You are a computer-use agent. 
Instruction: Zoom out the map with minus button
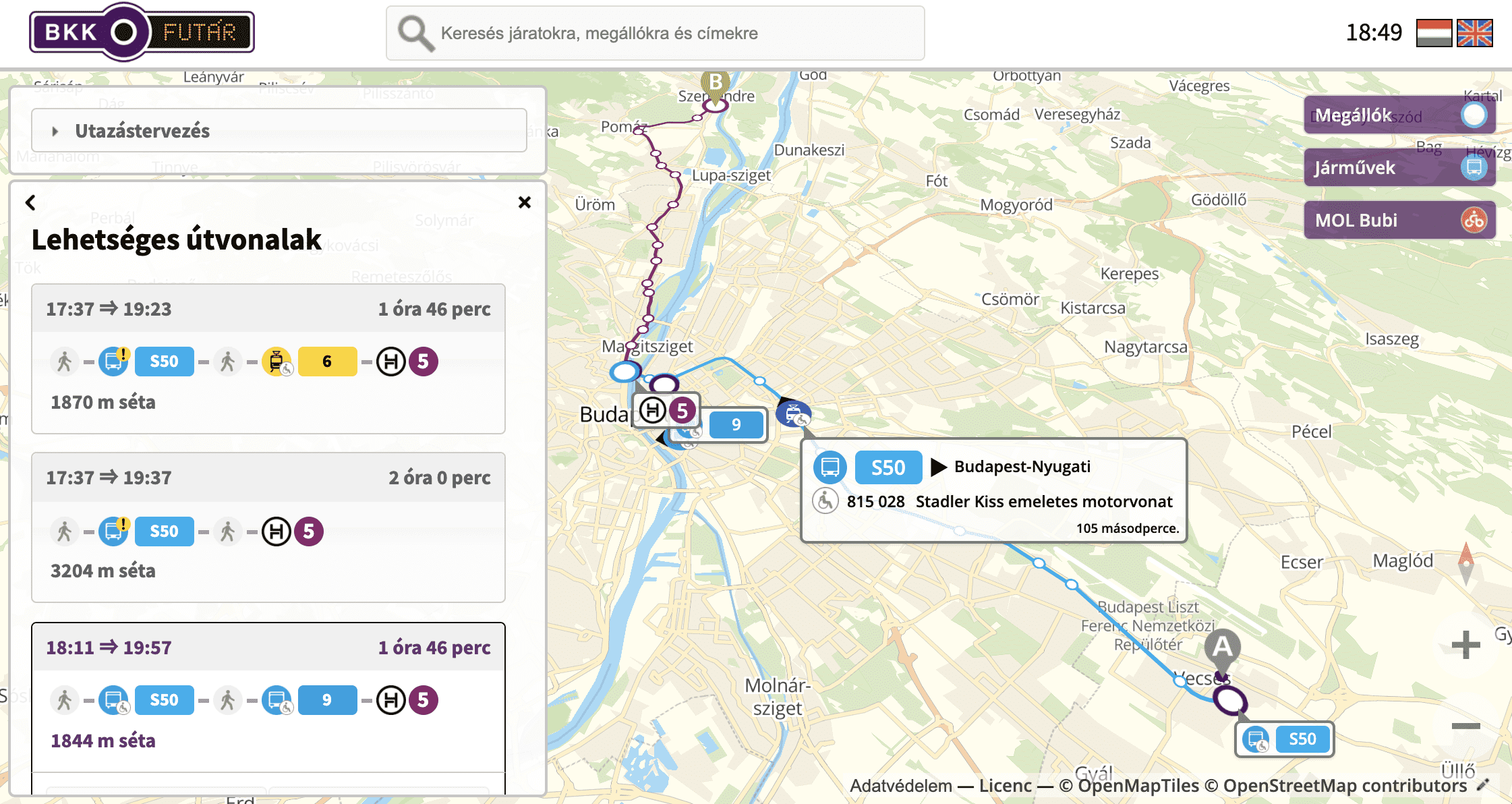[x=1465, y=726]
